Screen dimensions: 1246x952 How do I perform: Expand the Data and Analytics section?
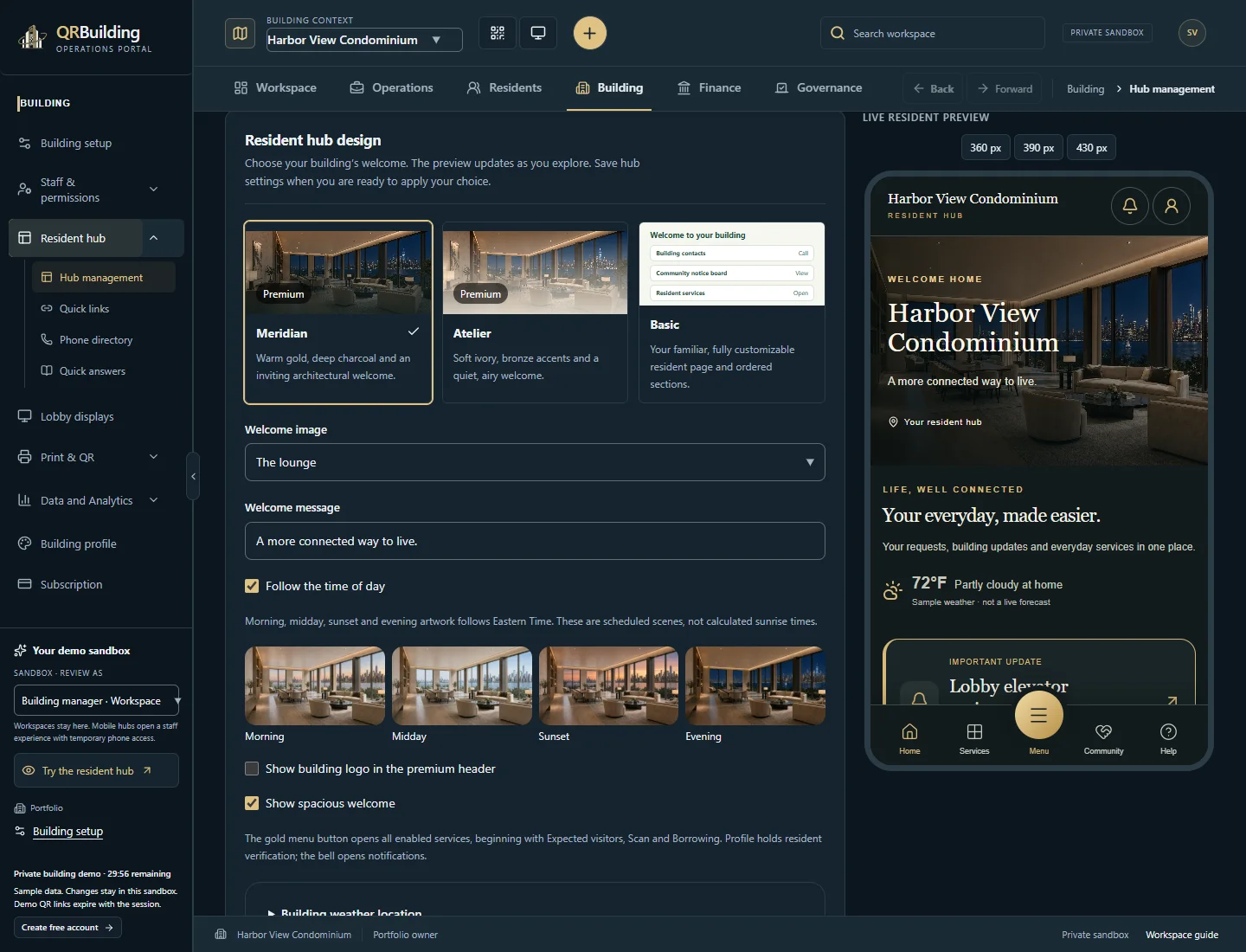click(153, 500)
